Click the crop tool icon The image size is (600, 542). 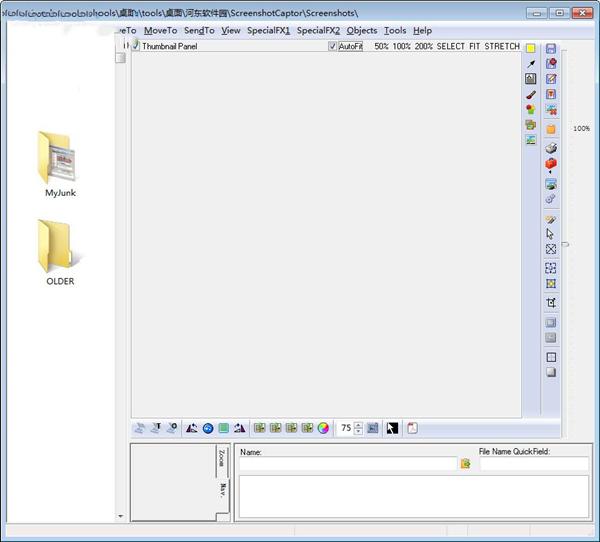(x=551, y=303)
